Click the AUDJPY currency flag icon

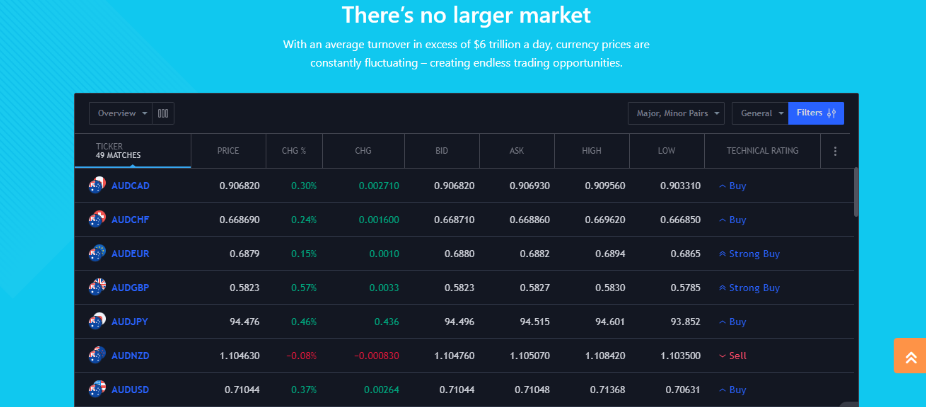97,321
